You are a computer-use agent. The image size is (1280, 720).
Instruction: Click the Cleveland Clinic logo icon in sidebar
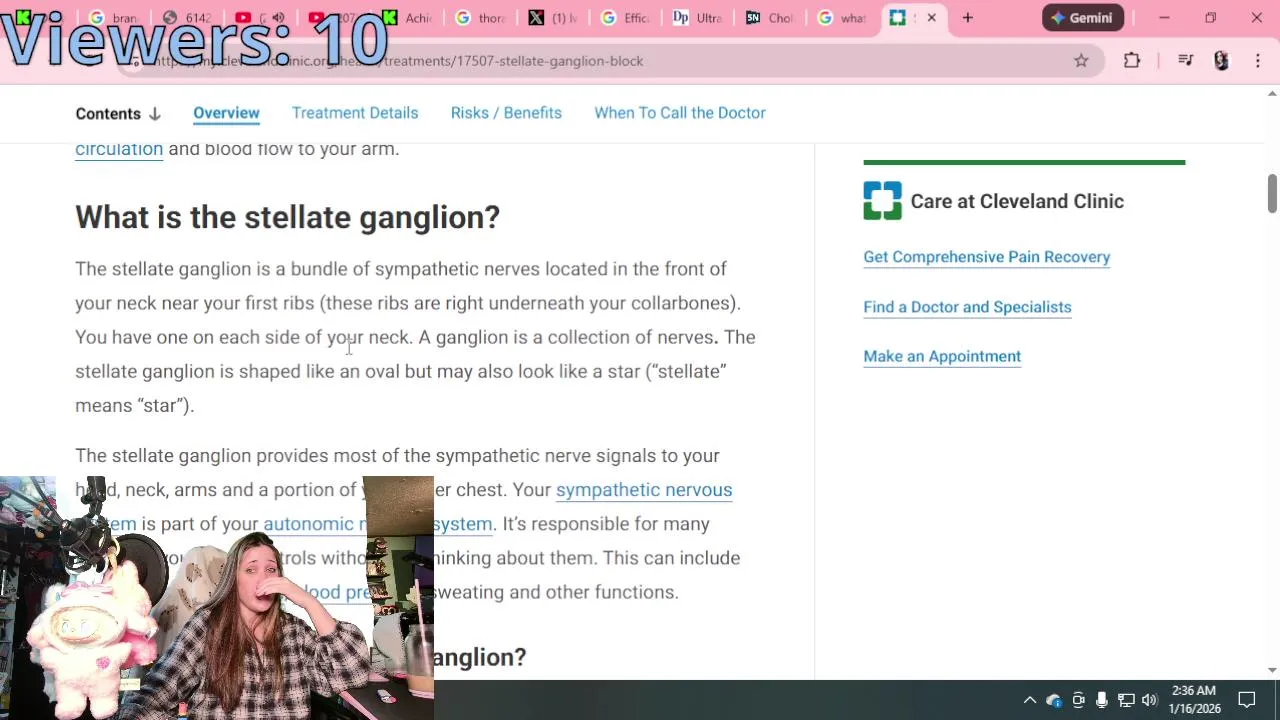(x=882, y=201)
